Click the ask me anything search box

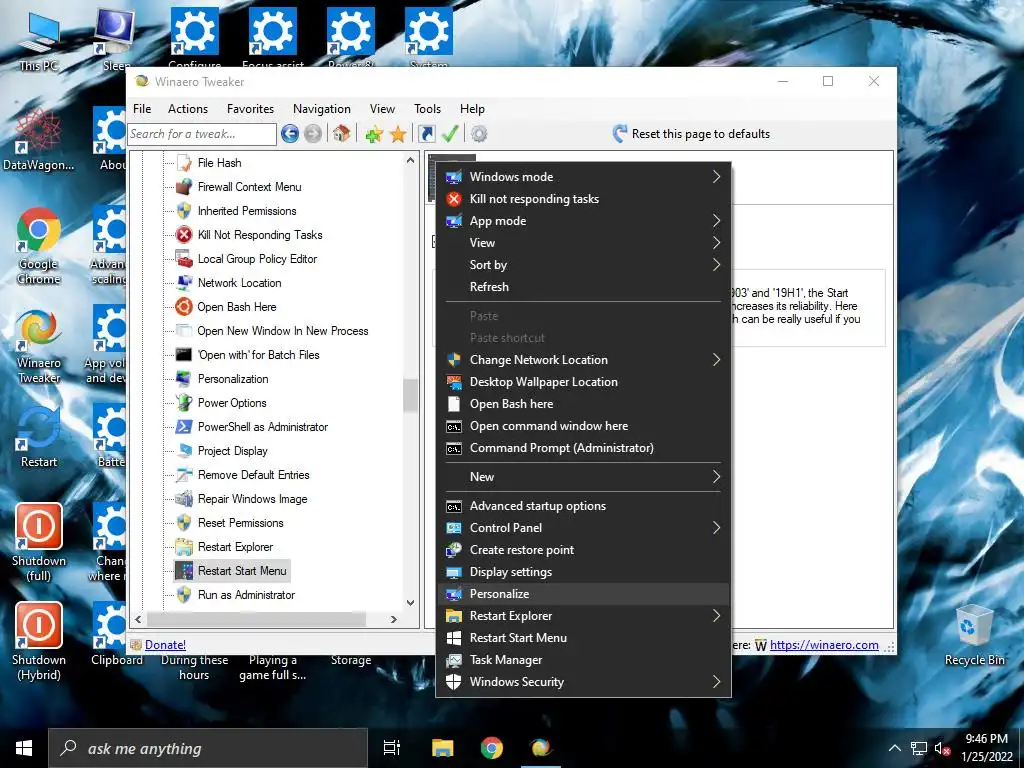click(208, 748)
